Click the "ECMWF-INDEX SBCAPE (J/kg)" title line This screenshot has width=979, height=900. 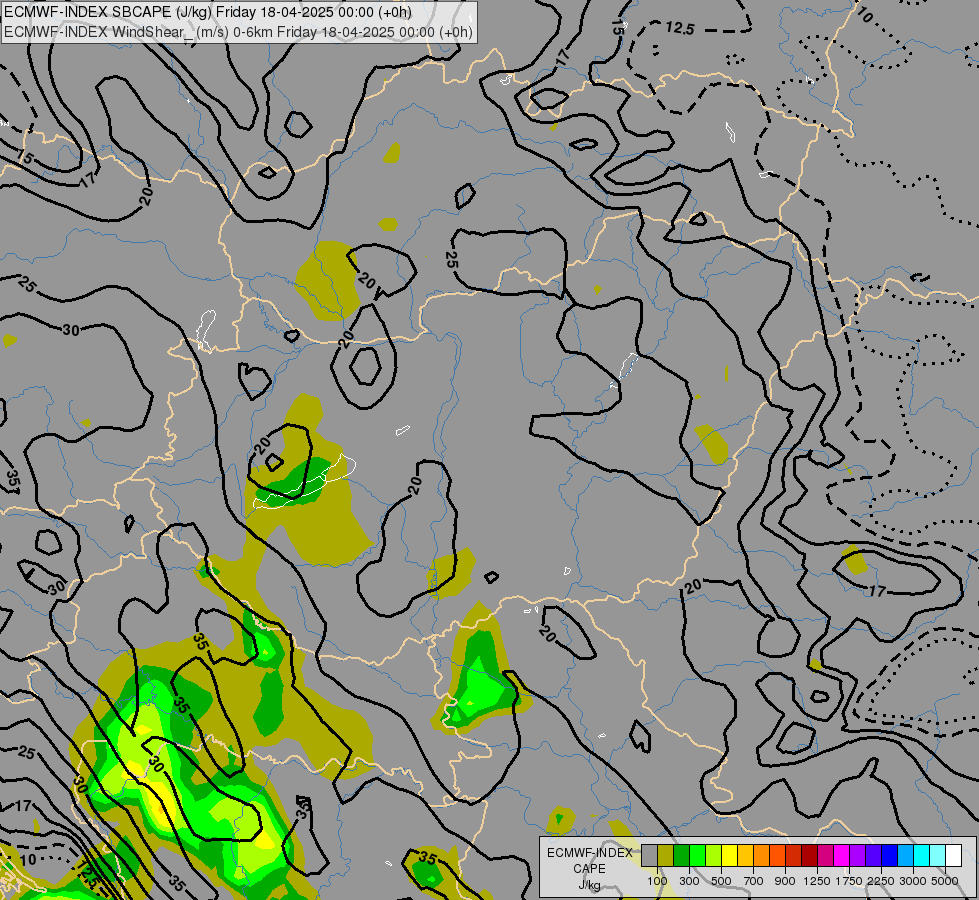coord(207,12)
